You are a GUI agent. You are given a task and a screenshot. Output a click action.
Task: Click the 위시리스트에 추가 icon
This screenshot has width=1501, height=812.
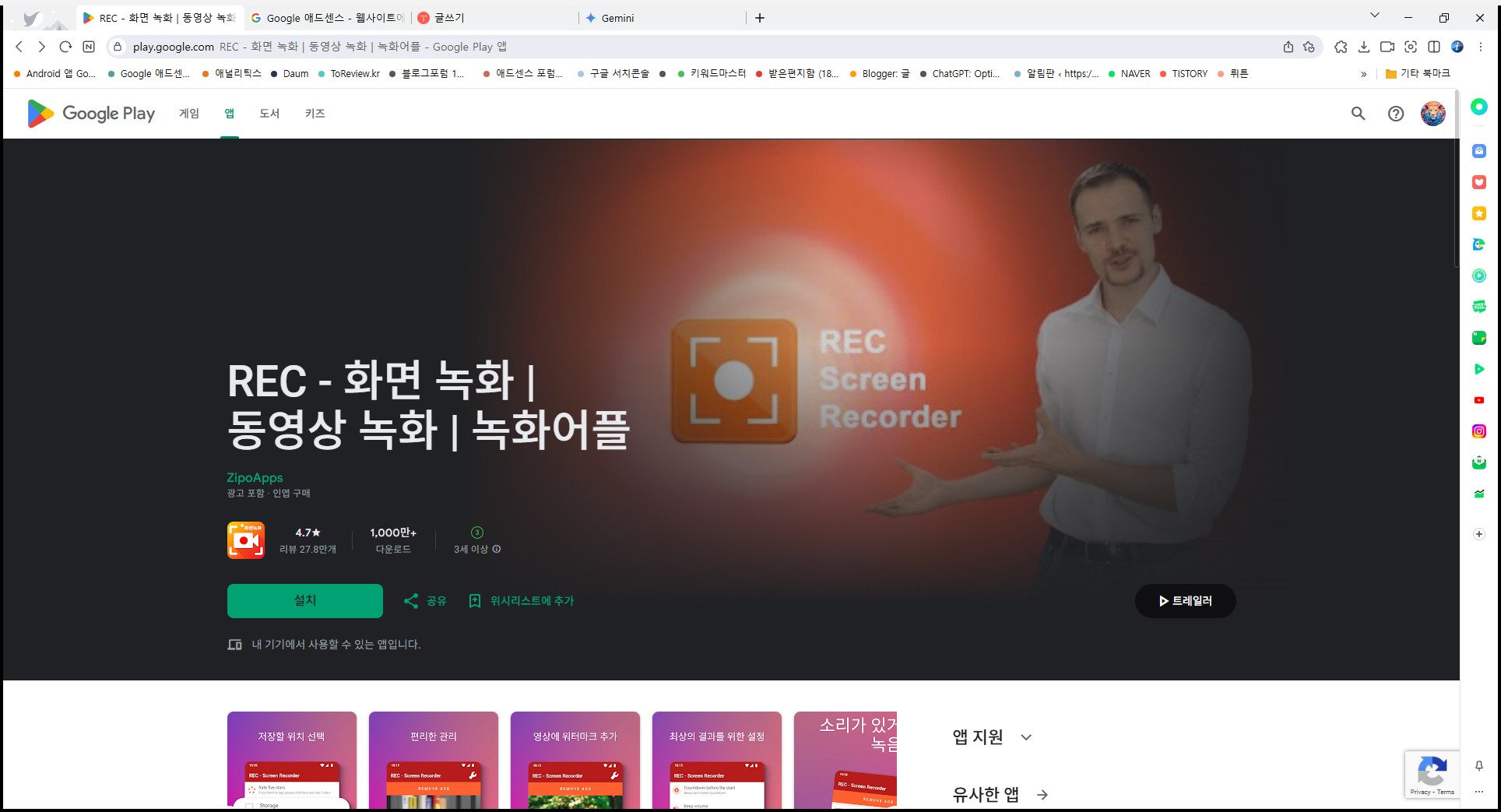476,600
